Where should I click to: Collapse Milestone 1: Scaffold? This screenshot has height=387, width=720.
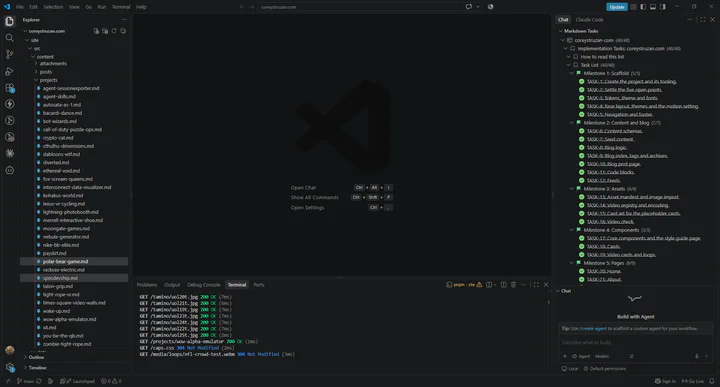pyautogui.click(x=572, y=73)
